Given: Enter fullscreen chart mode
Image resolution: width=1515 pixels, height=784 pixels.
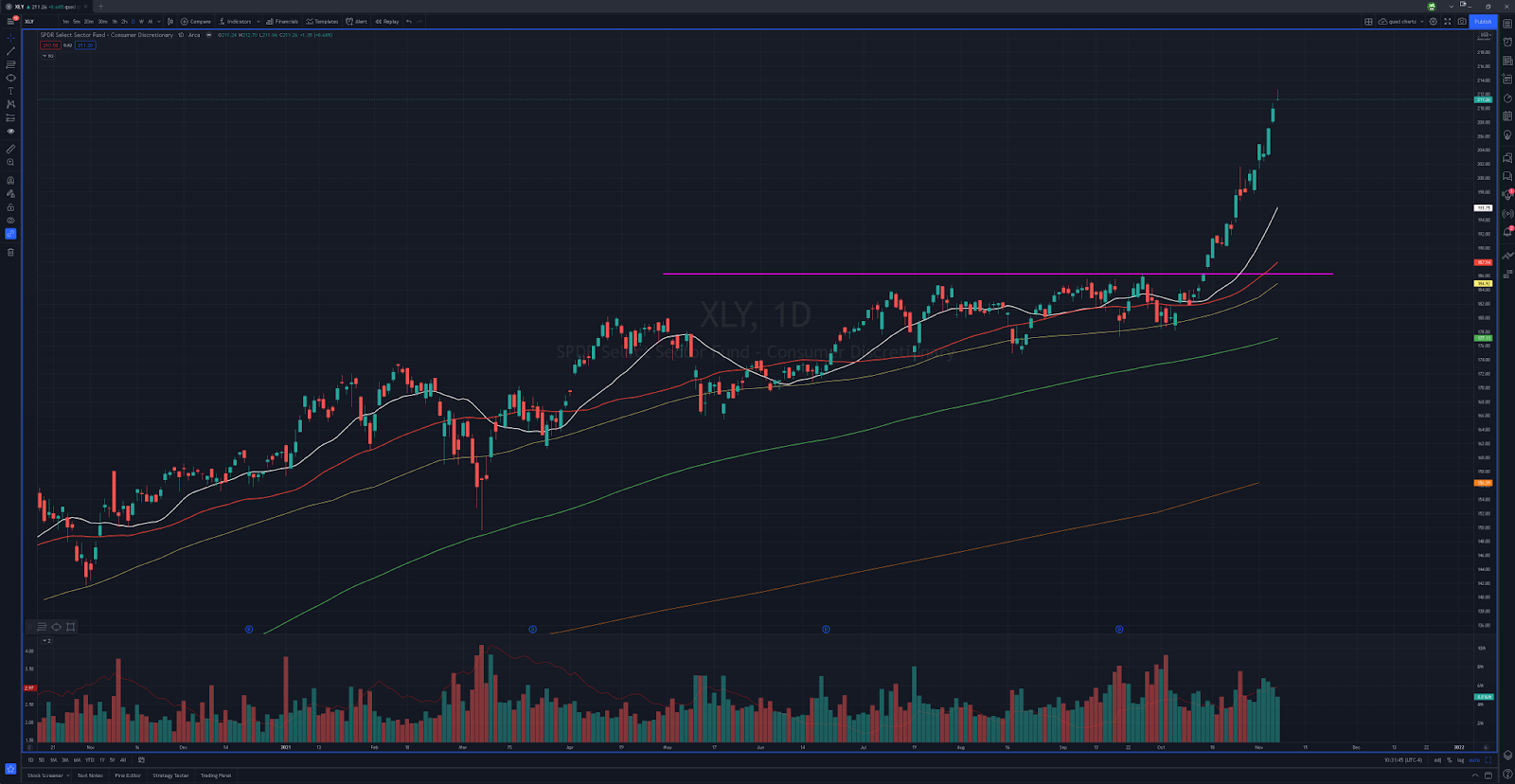Looking at the screenshot, I should 1447,21.
